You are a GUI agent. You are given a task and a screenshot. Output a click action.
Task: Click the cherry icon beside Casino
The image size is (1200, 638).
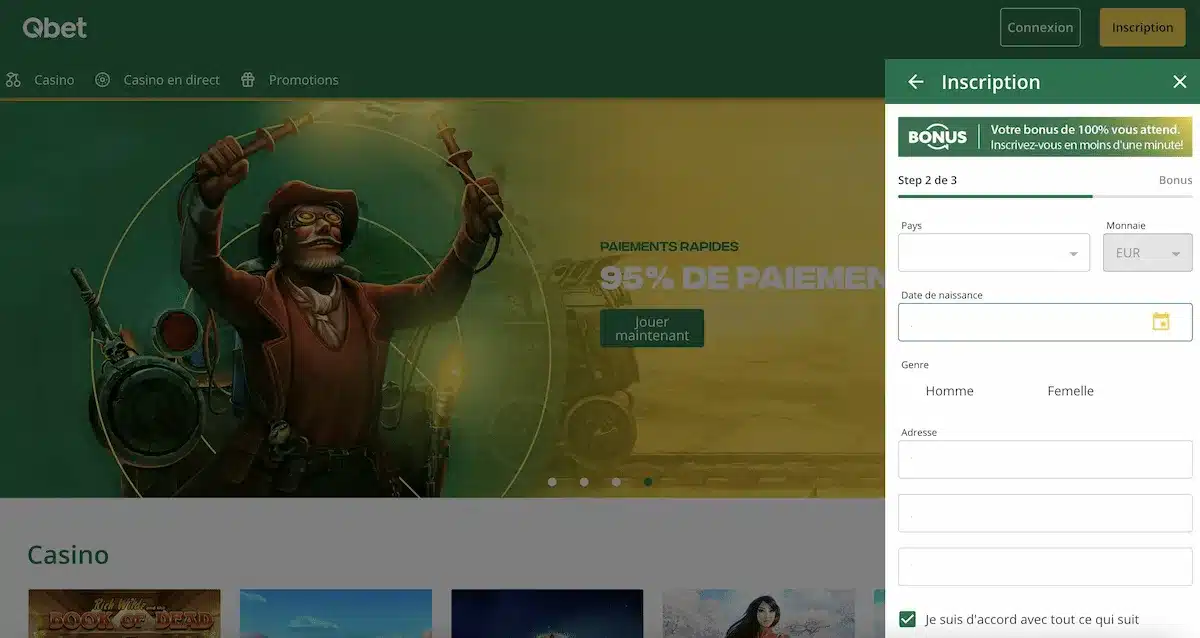point(13,80)
